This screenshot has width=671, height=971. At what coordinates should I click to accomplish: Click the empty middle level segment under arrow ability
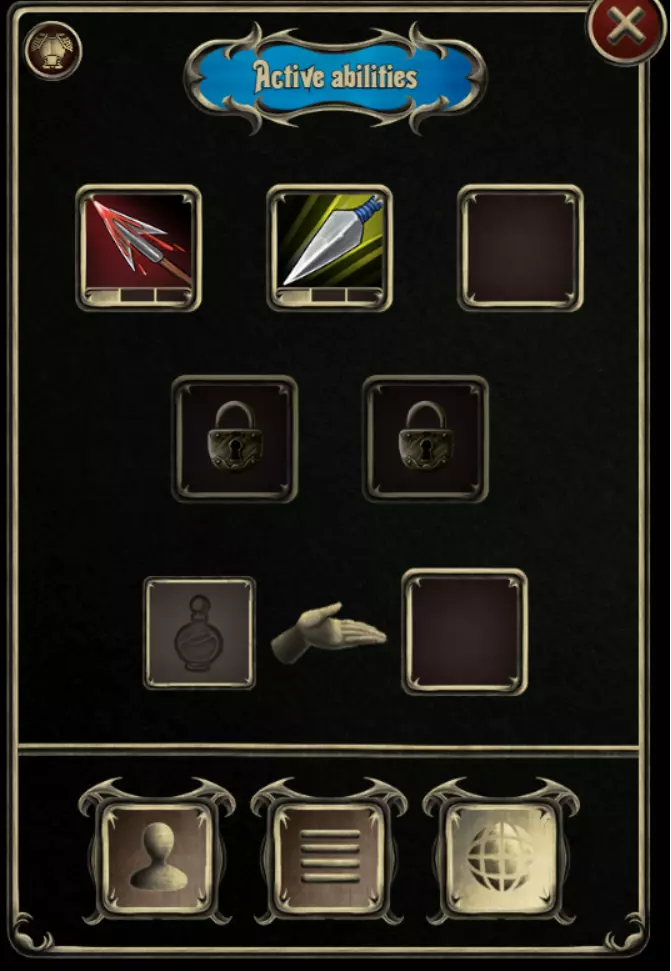click(137, 295)
